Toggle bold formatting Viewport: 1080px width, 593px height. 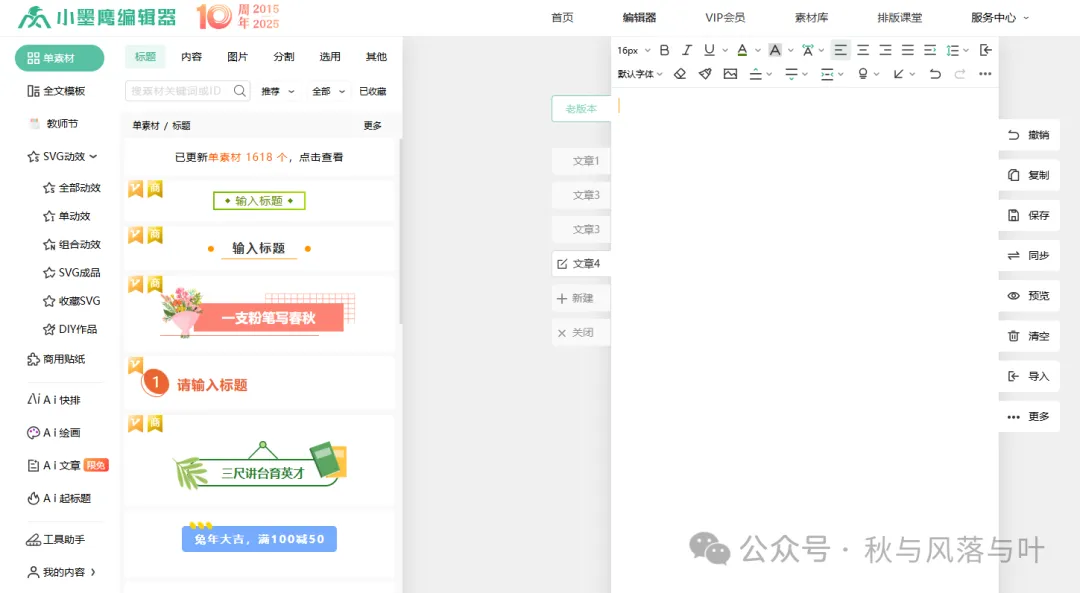click(664, 49)
